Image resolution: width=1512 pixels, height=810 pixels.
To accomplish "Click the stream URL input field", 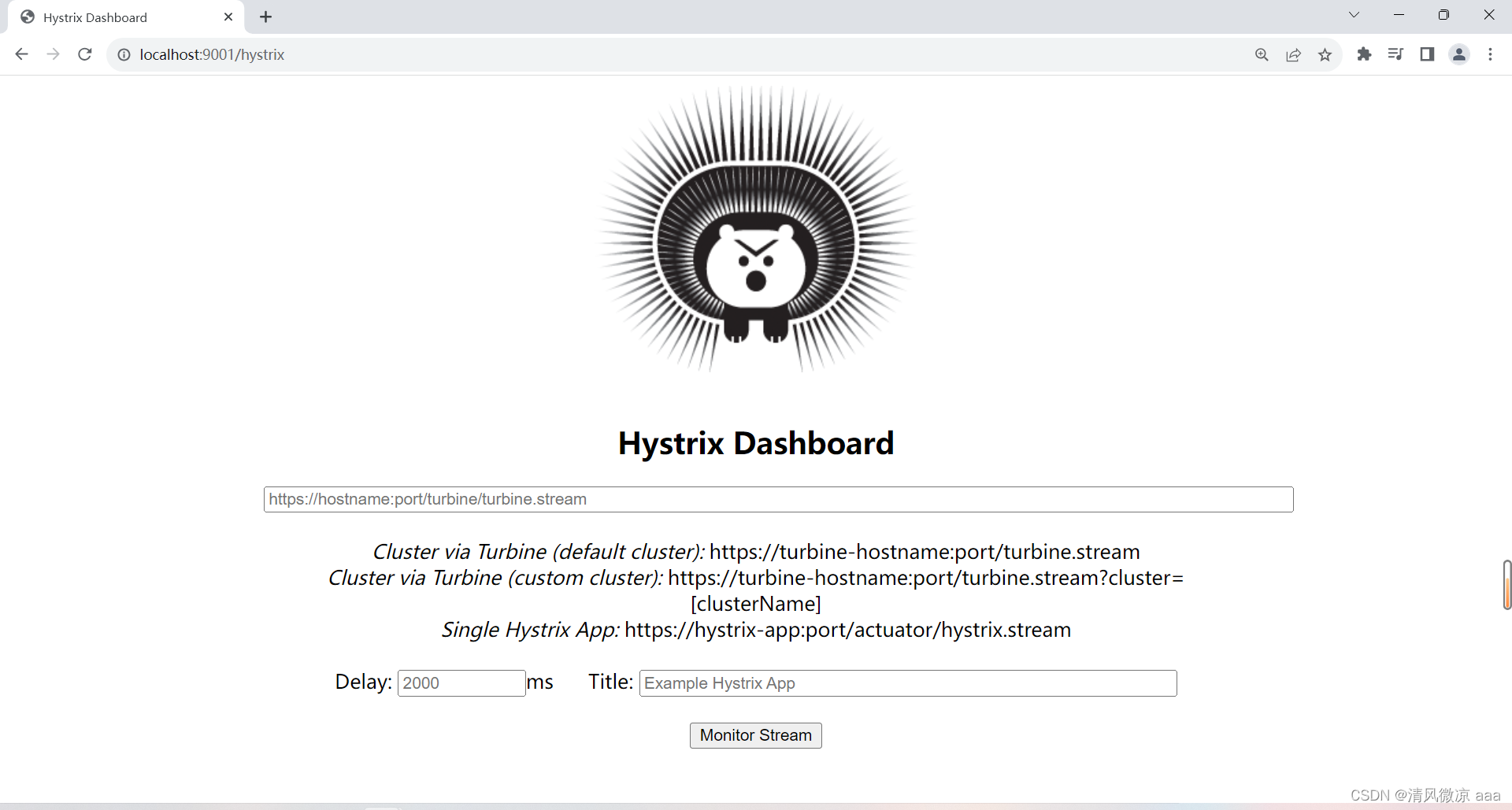I will 778,499.
